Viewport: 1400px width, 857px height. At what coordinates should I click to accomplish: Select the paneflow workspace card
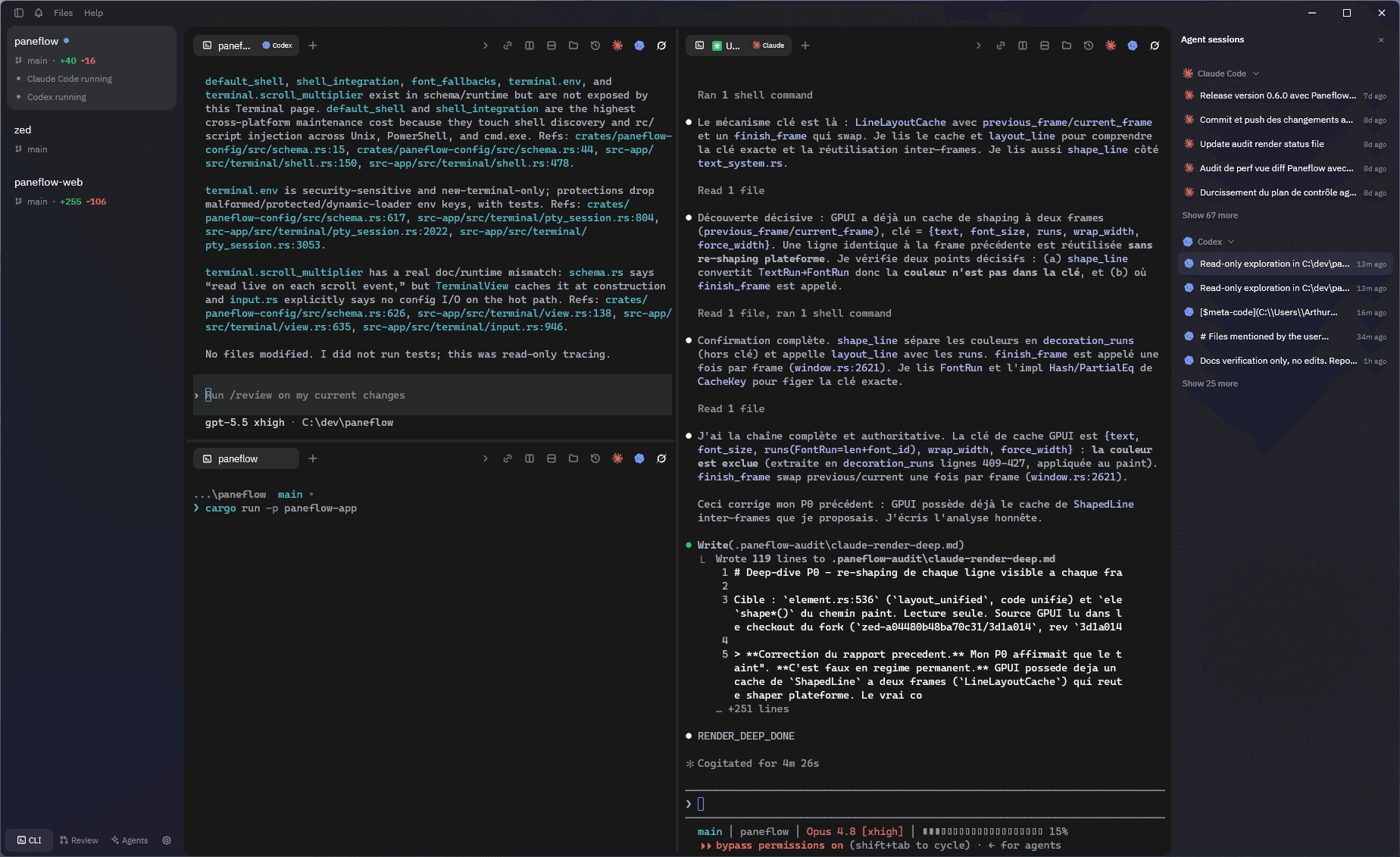tap(92, 68)
